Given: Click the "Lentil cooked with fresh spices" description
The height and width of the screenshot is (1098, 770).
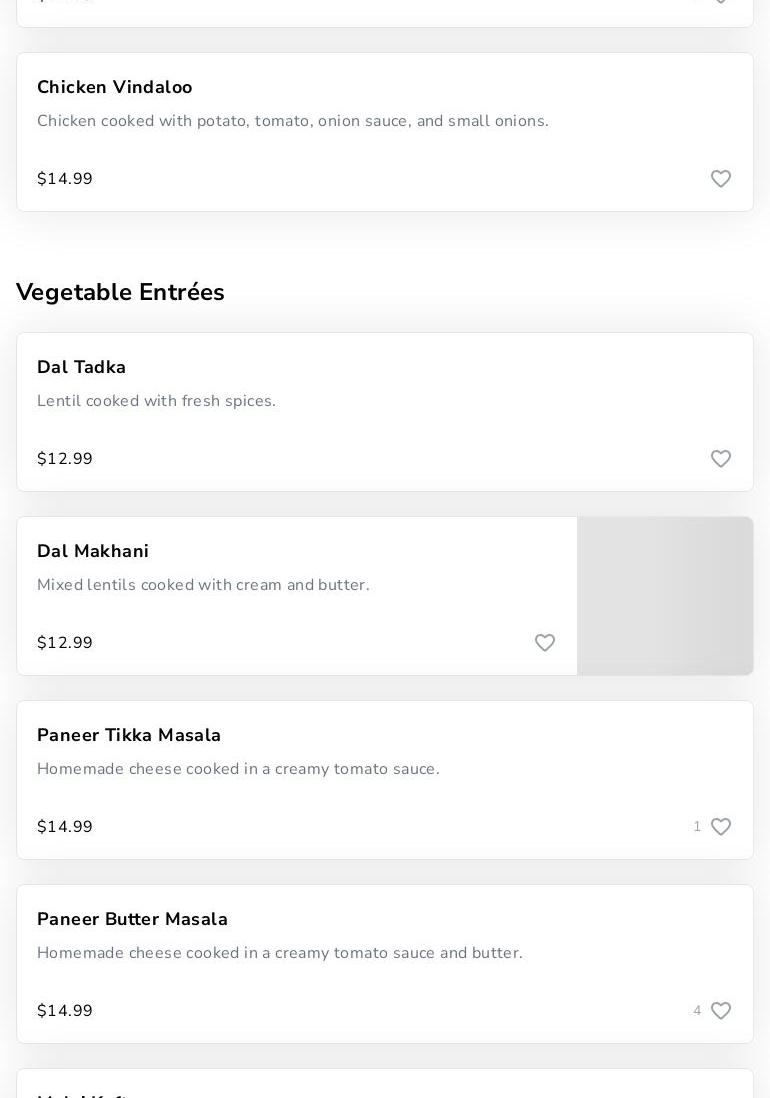Looking at the screenshot, I should (x=156, y=401).
